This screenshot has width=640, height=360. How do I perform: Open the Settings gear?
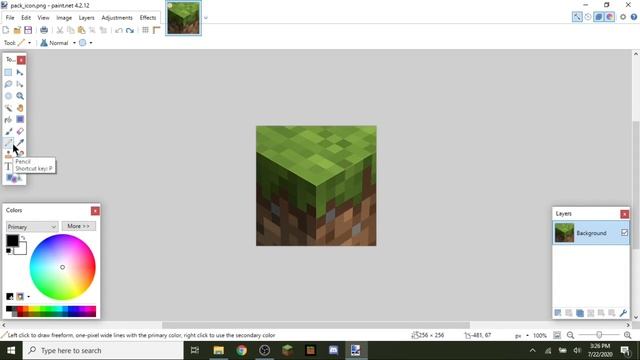623,17
